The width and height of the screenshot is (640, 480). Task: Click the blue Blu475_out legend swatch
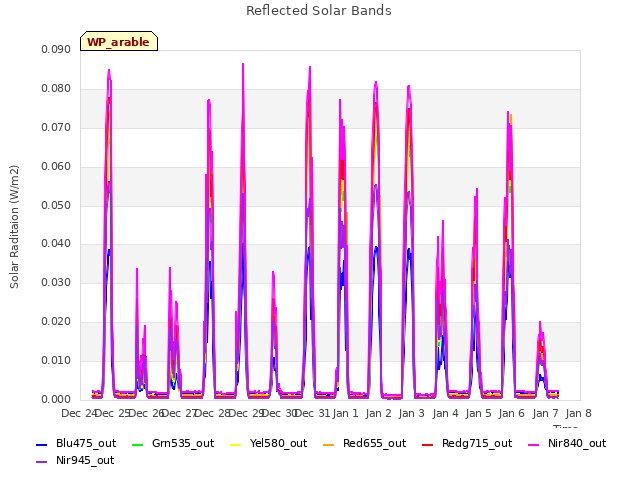pos(42,444)
